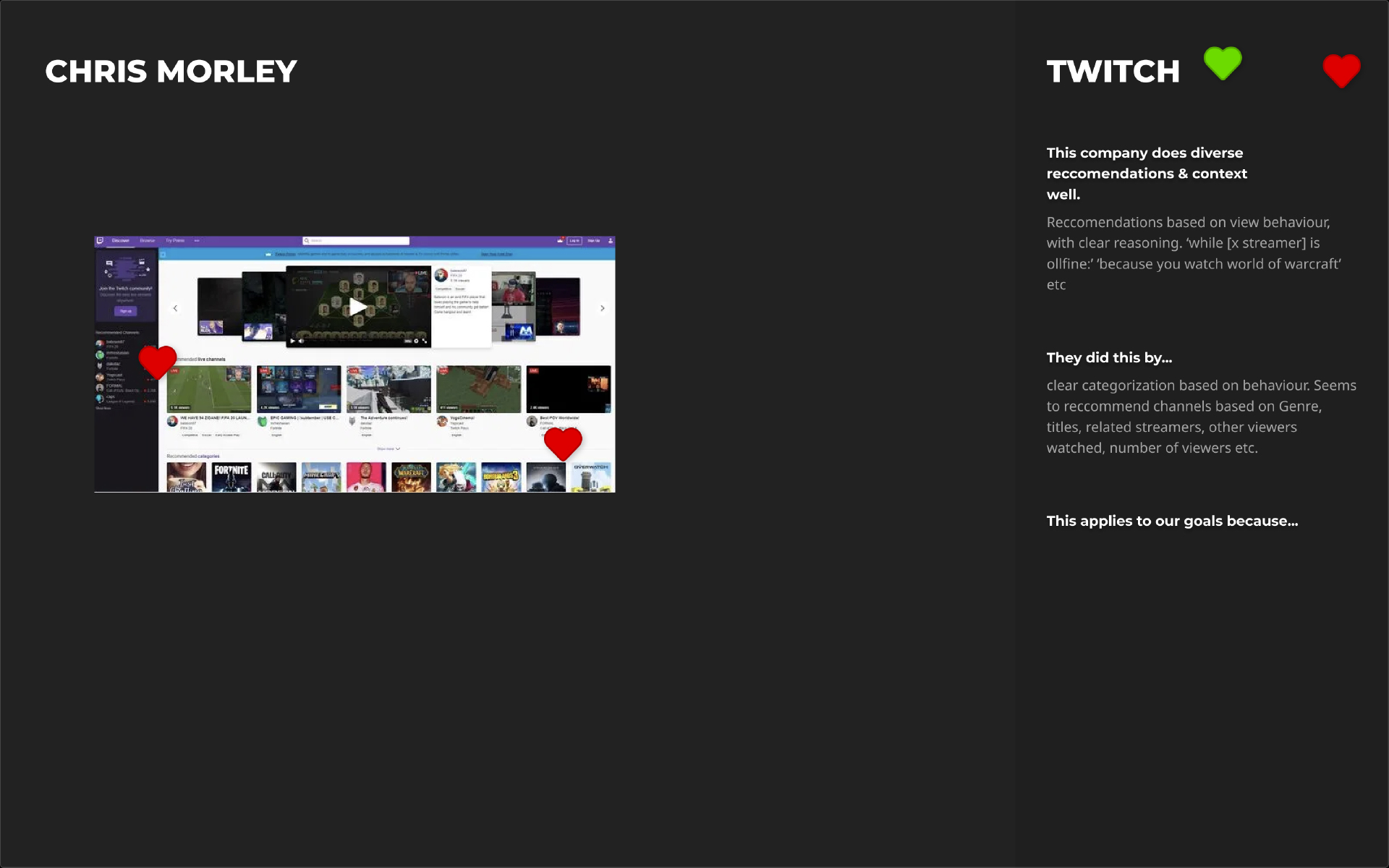Go to previous featured stream with left arrow

point(175,308)
